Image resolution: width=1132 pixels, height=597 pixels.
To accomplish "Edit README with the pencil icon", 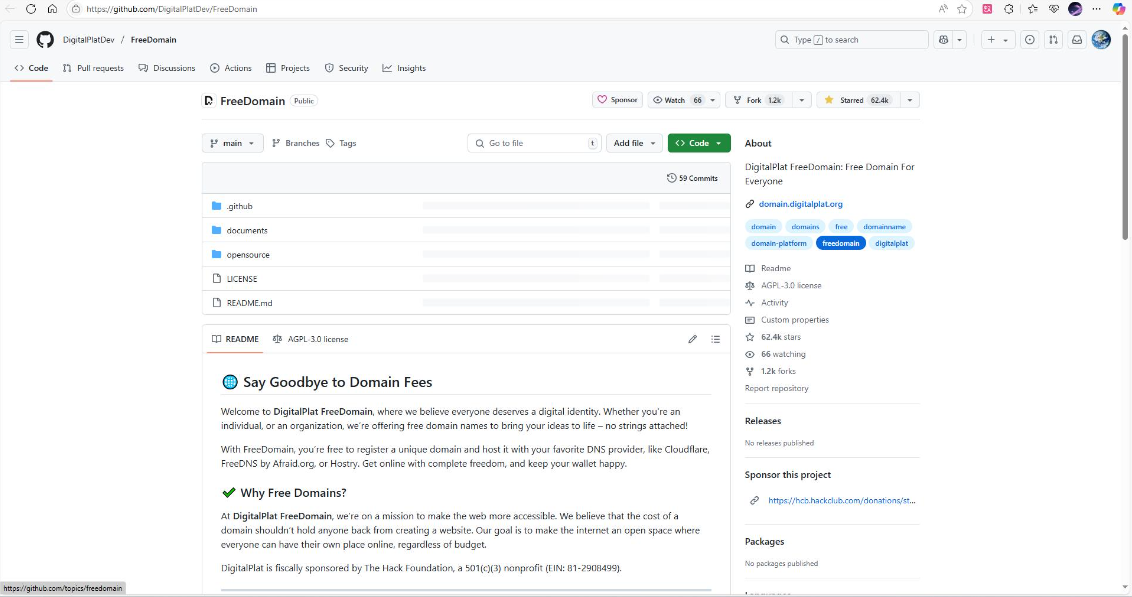I will click(692, 339).
